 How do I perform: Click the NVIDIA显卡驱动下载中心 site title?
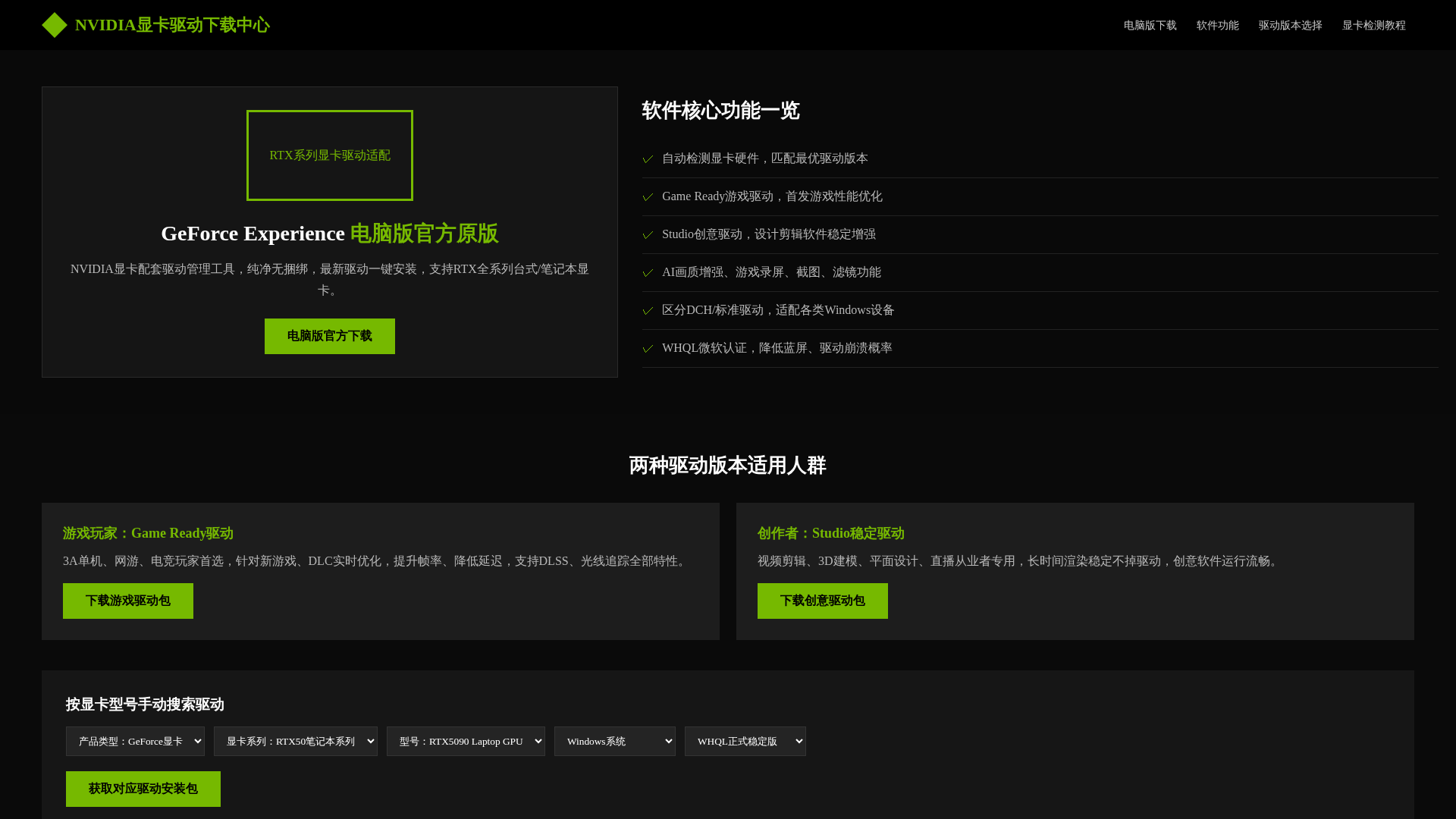[x=172, y=25]
